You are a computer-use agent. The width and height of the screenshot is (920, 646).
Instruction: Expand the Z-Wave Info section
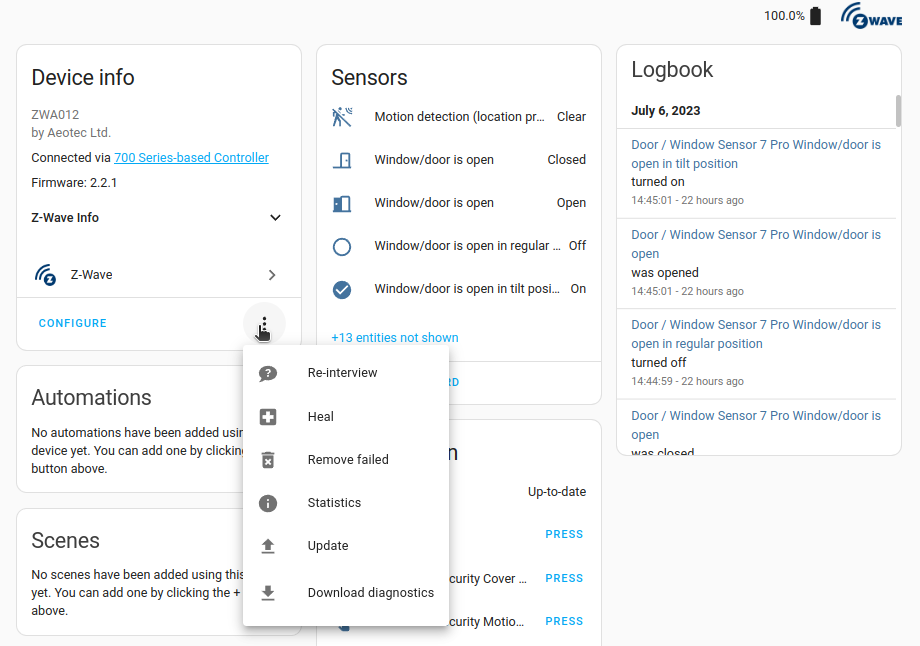[x=275, y=218]
